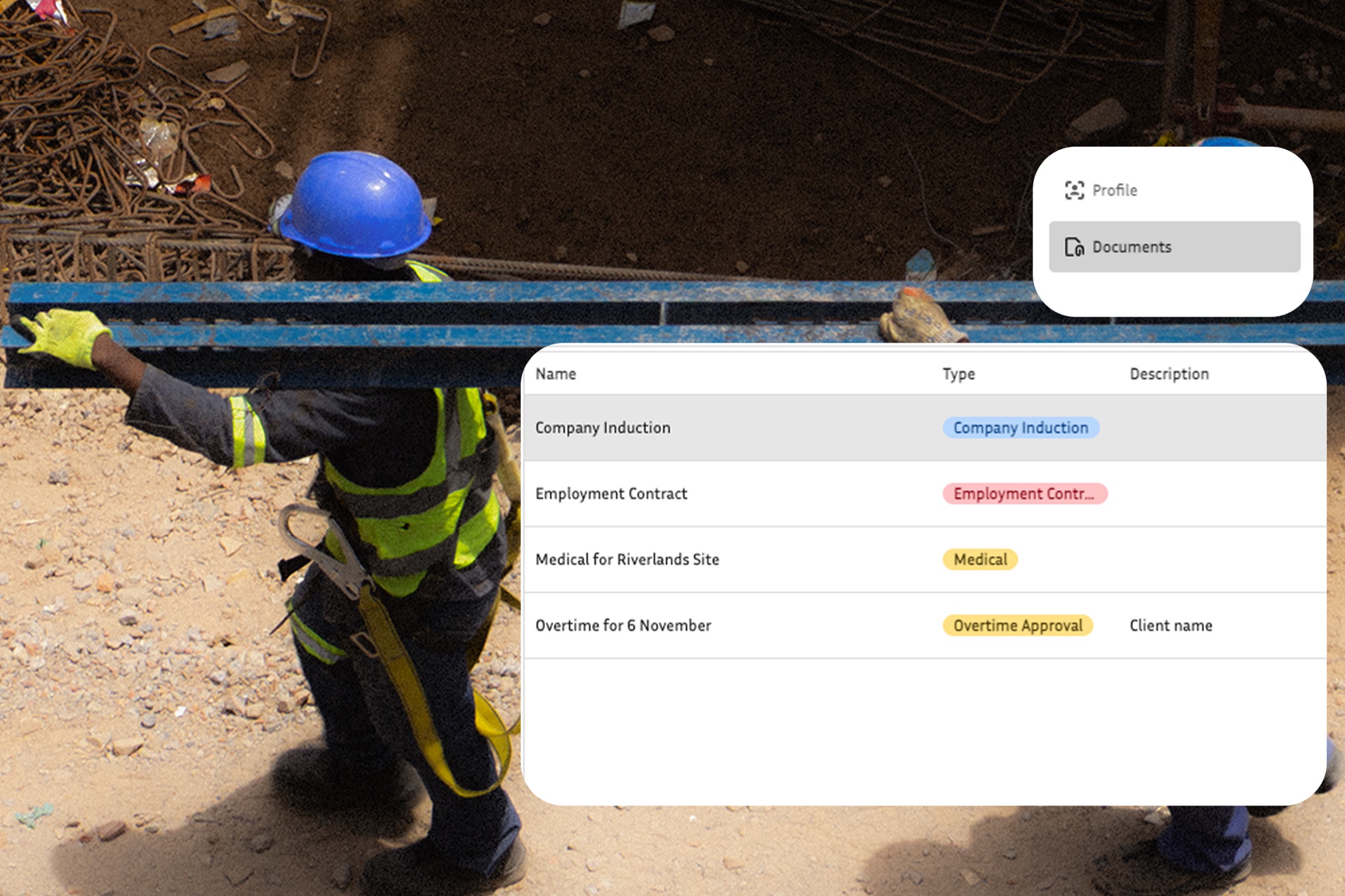Open the Profile menu item
The height and width of the screenshot is (896, 1345).
pyautogui.click(x=1115, y=190)
